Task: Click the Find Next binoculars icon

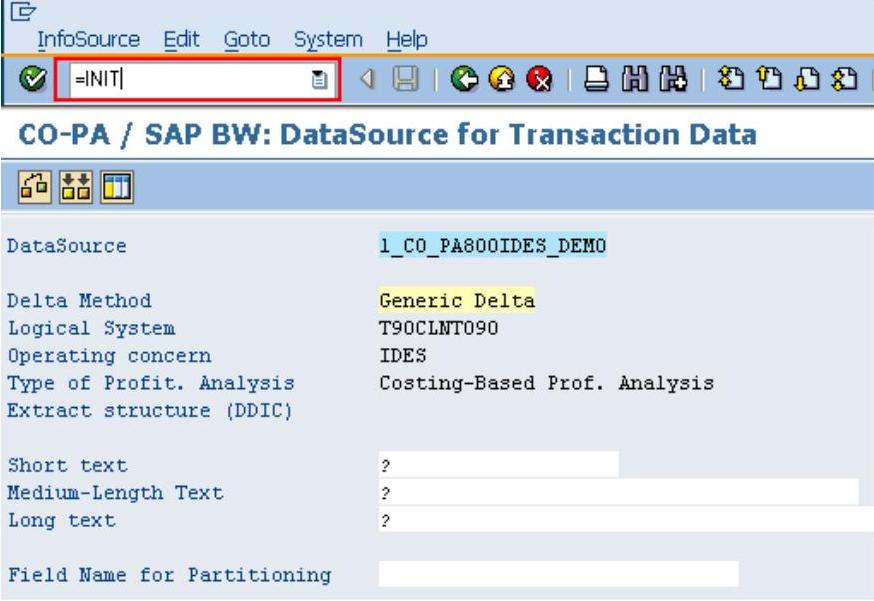Action: point(670,79)
